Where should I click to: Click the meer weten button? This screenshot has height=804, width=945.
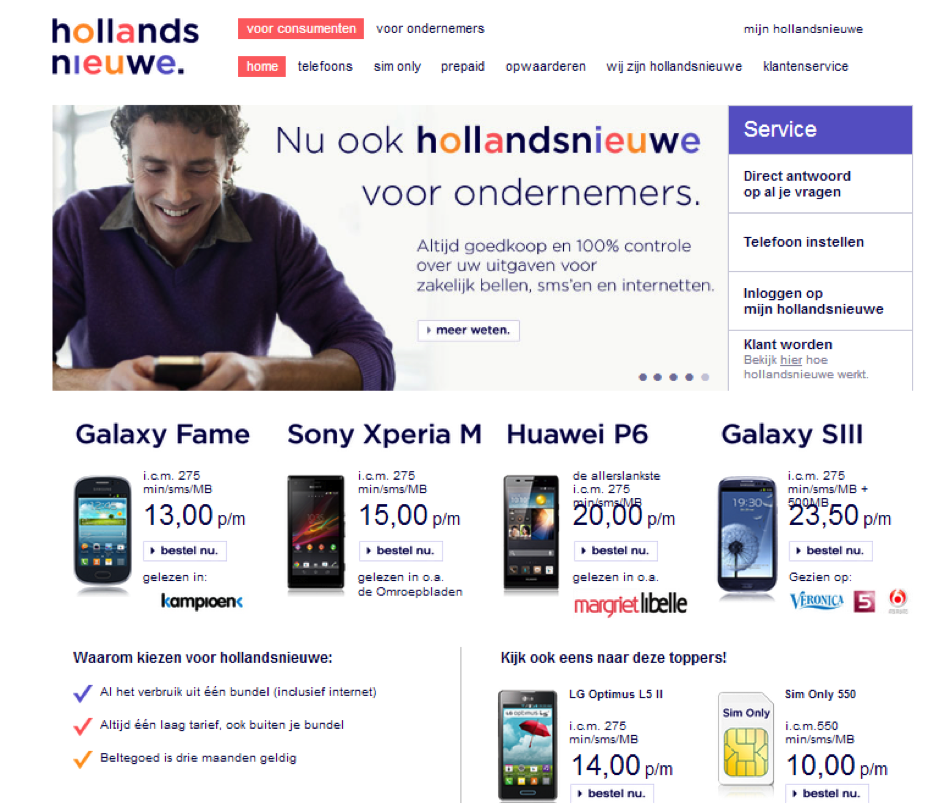coord(468,330)
